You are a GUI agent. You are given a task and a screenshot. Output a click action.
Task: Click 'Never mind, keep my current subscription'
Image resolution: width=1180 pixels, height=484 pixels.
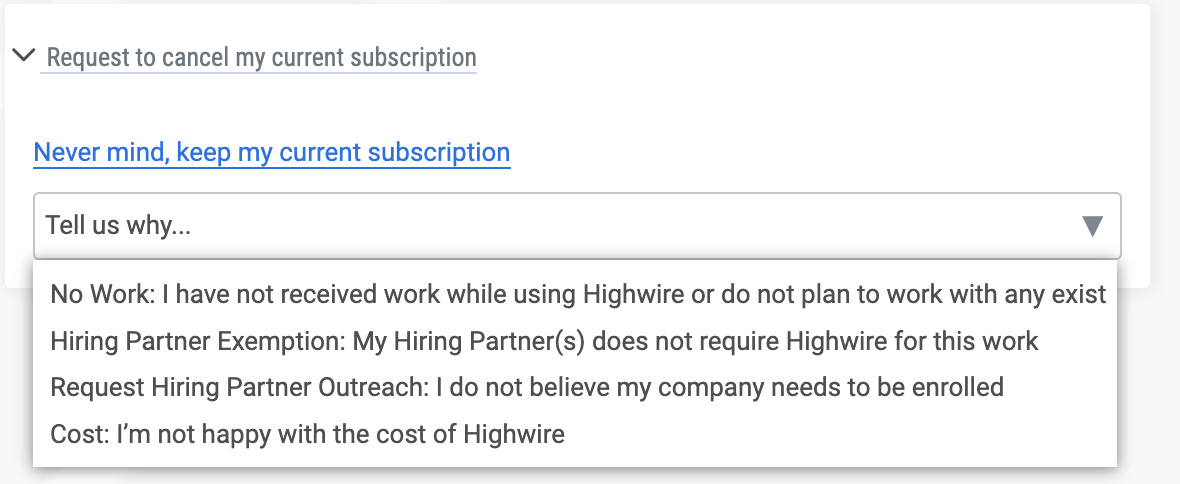click(x=272, y=153)
